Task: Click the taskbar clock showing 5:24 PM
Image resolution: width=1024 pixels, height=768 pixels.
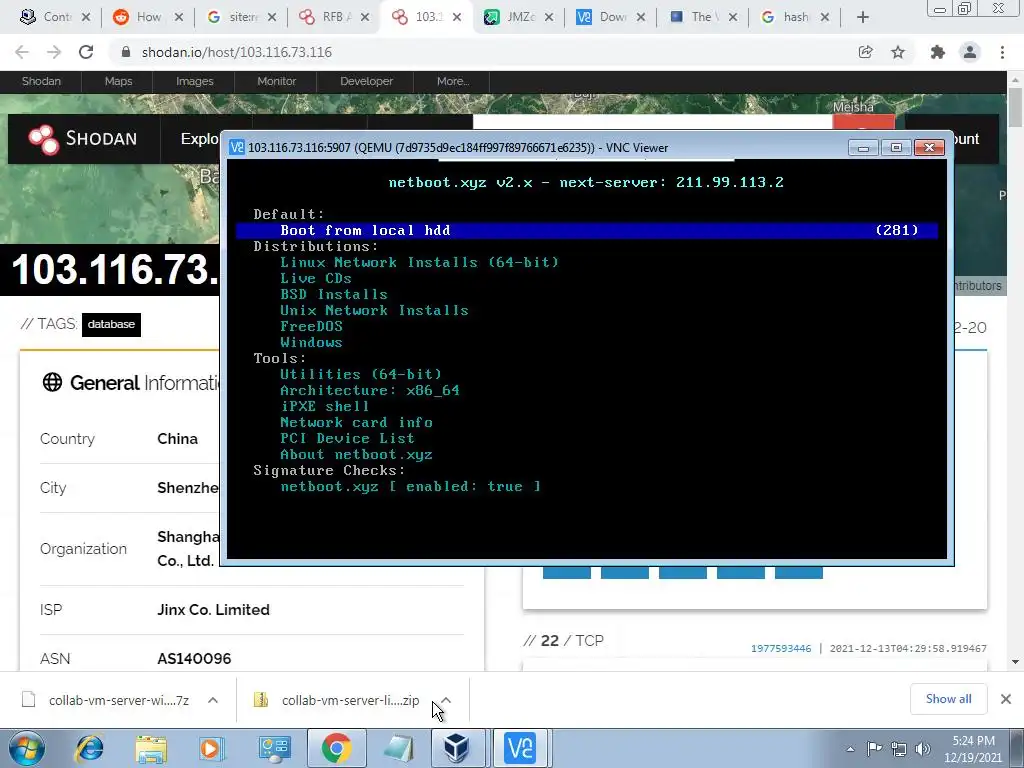Action: (972, 749)
